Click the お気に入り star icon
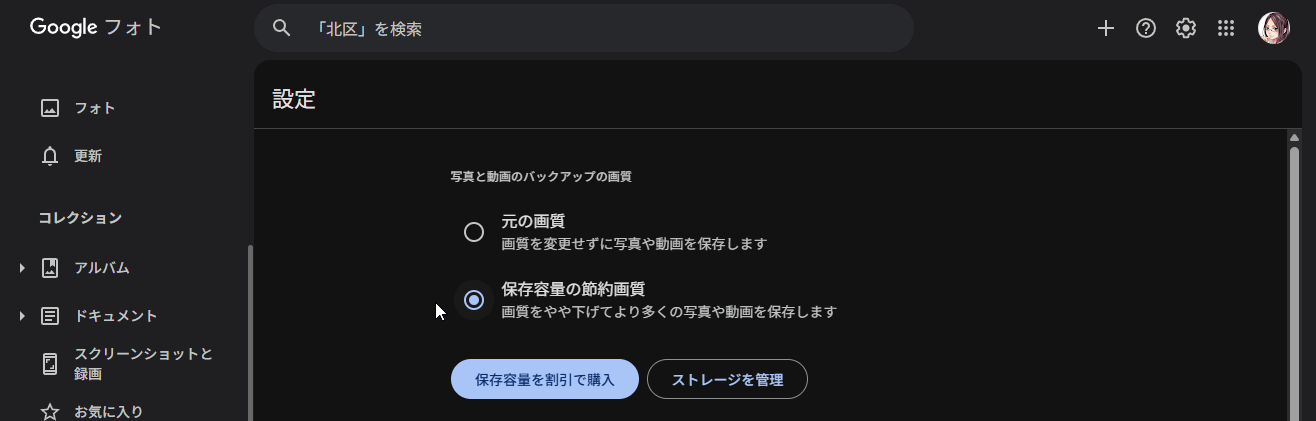This screenshot has width=1316, height=421. [x=50, y=411]
